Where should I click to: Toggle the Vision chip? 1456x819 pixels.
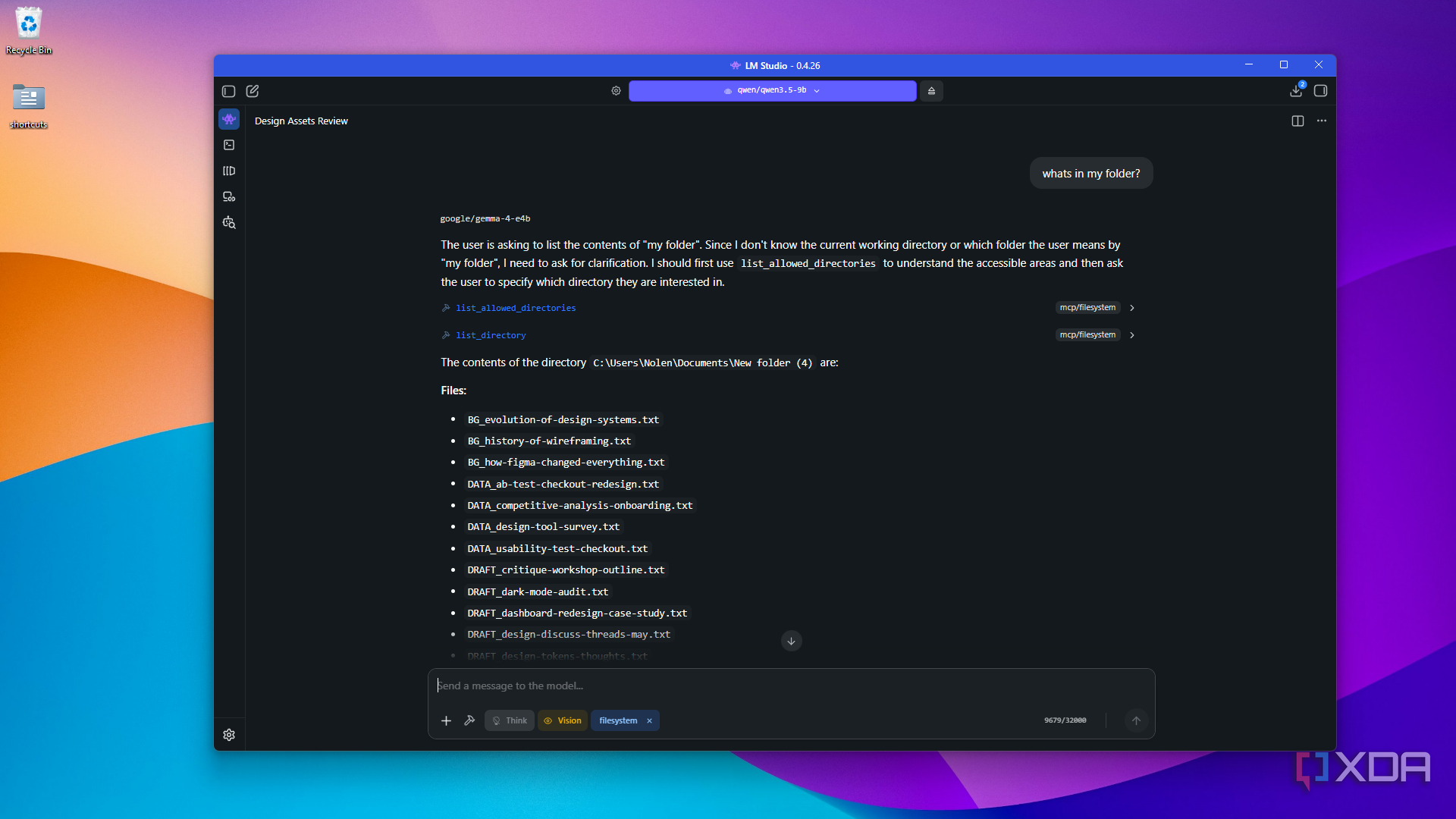(563, 720)
